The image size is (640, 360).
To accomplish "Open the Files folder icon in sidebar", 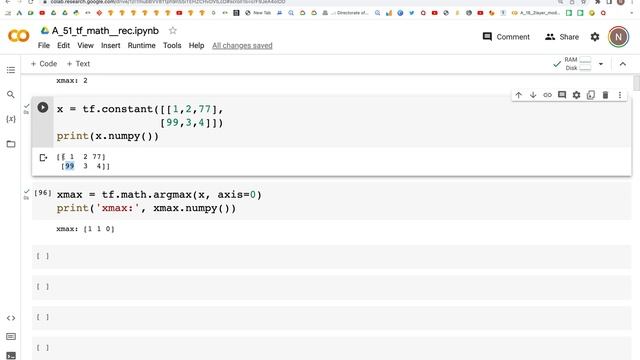I will (11, 144).
